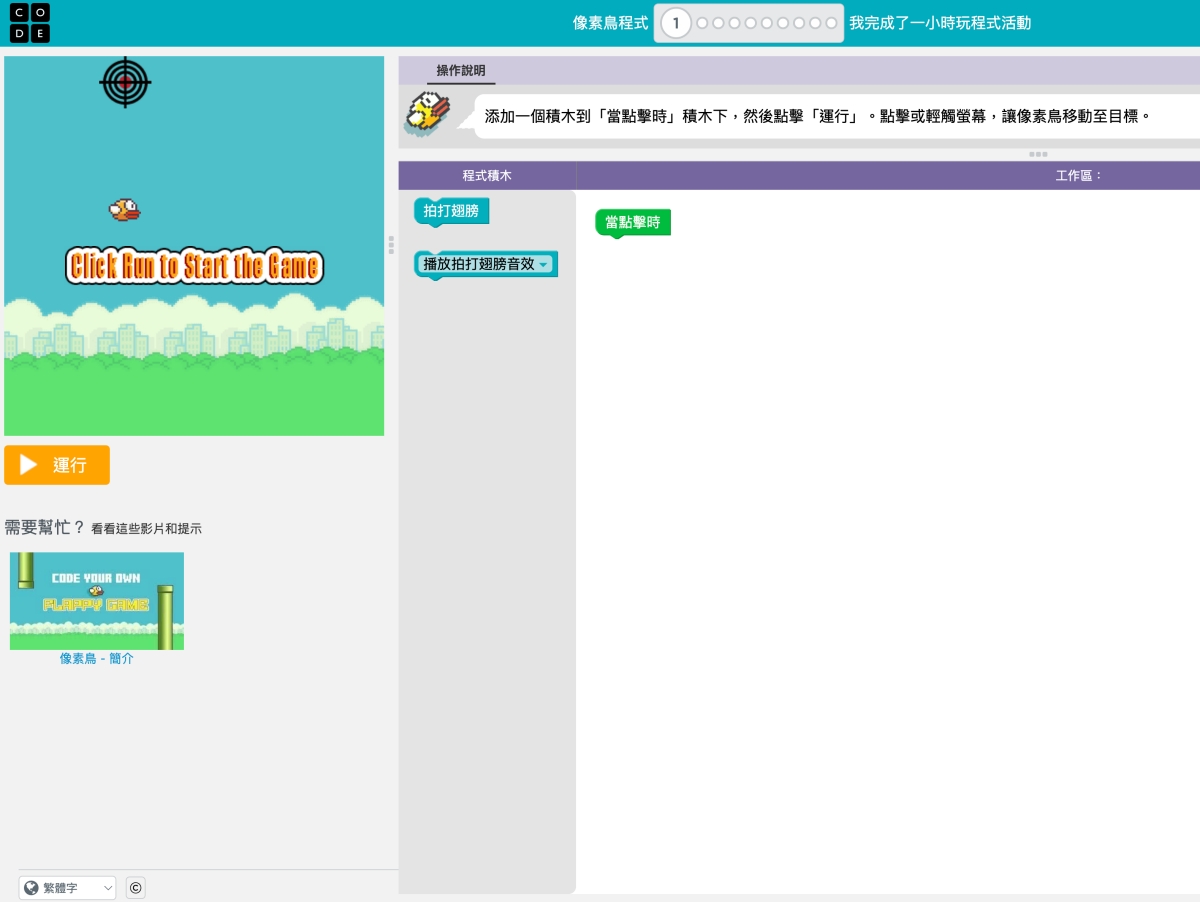Image resolution: width=1200 pixels, height=902 pixels.
Task: Jump to puzzle 3 progress dot
Action: point(718,23)
